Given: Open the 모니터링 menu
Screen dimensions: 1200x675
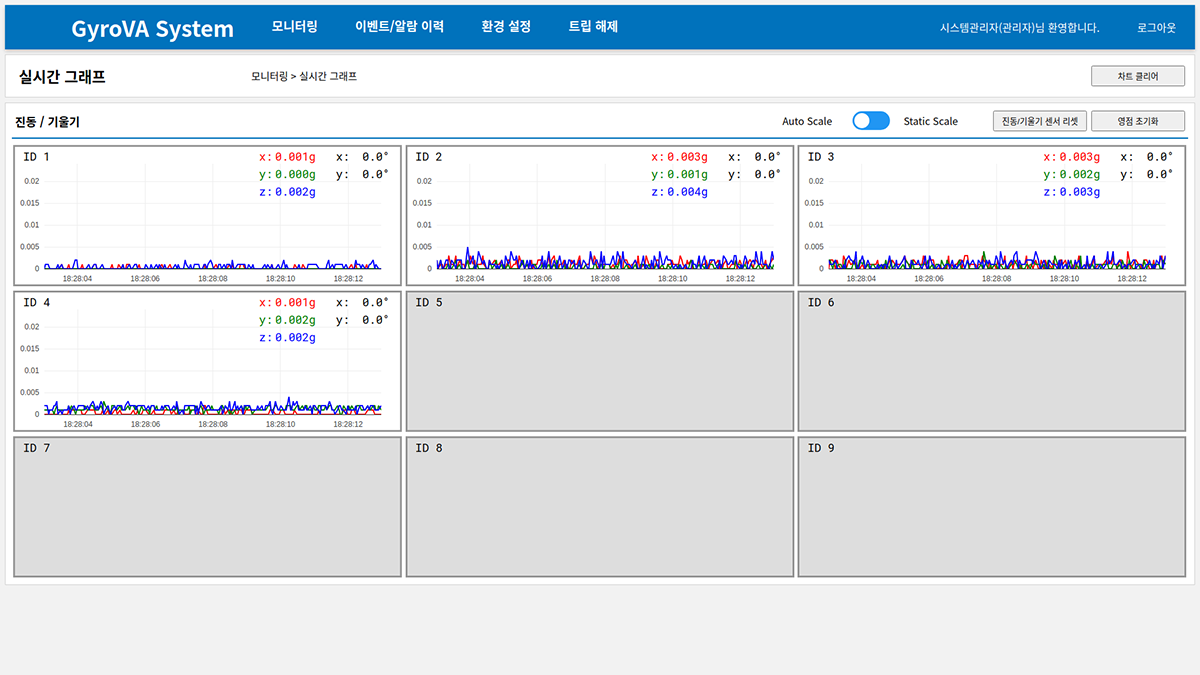Looking at the screenshot, I should [294, 27].
